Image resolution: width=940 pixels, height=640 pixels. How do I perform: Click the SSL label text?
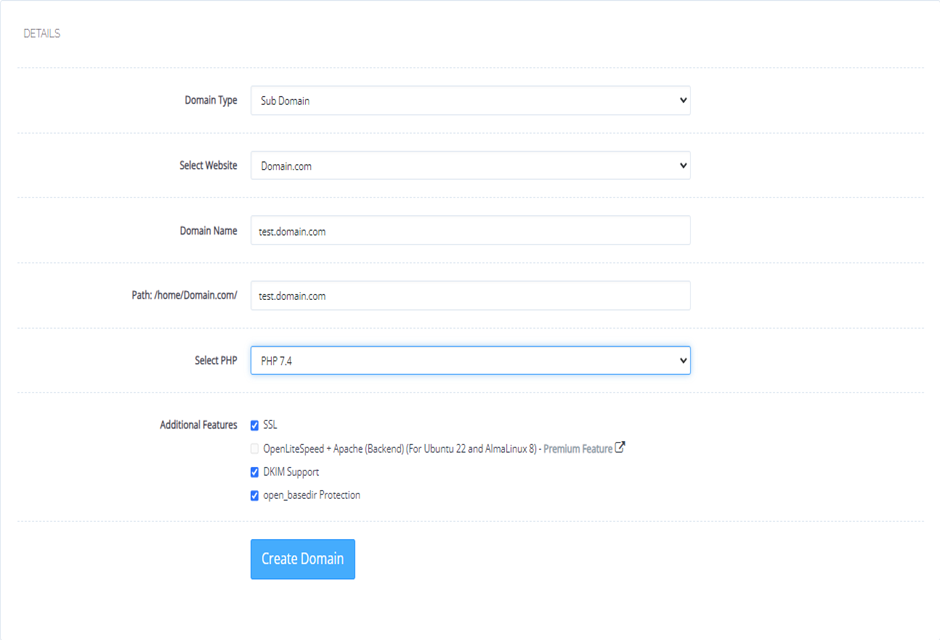click(271, 424)
